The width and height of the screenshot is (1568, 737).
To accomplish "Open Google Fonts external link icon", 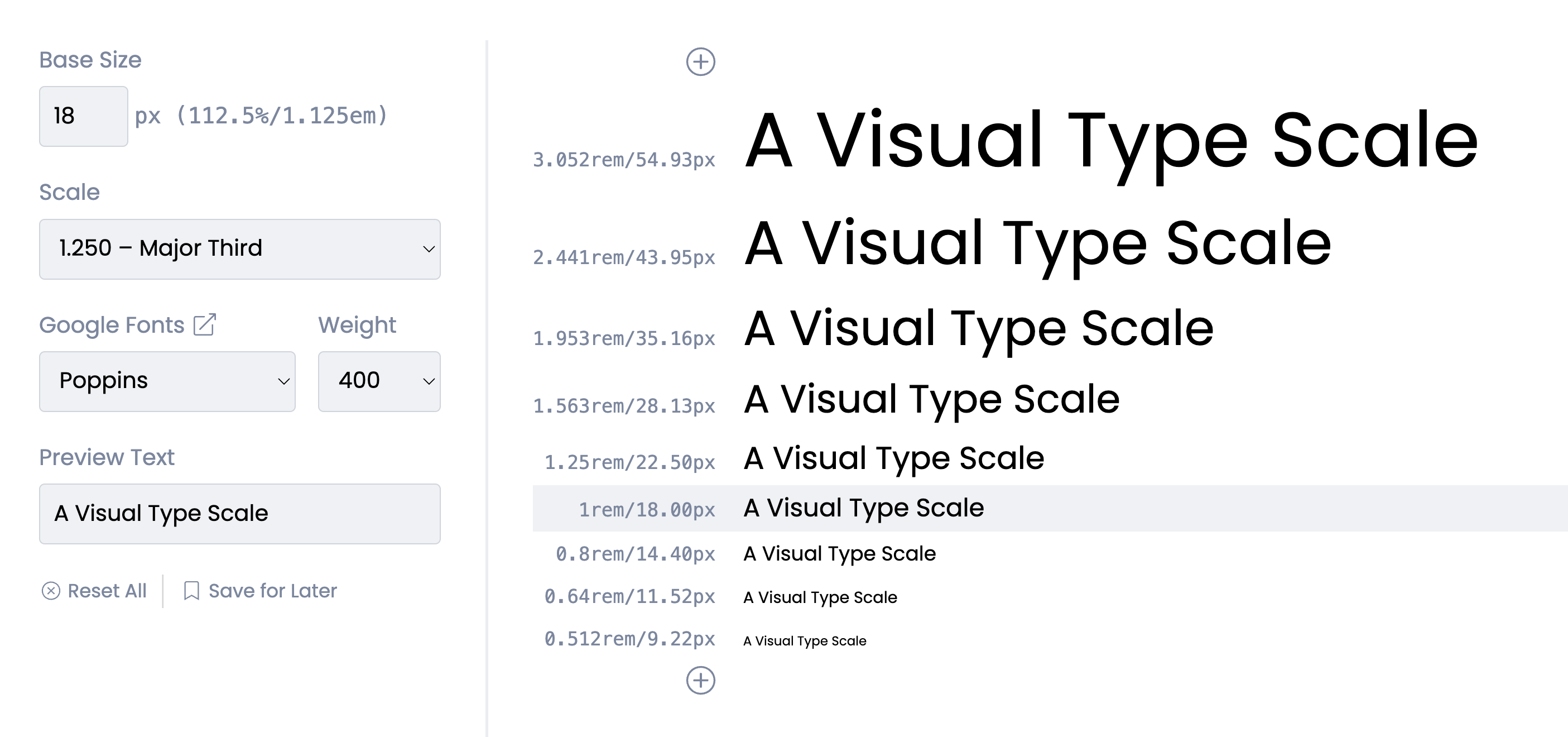I will (x=205, y=324).
